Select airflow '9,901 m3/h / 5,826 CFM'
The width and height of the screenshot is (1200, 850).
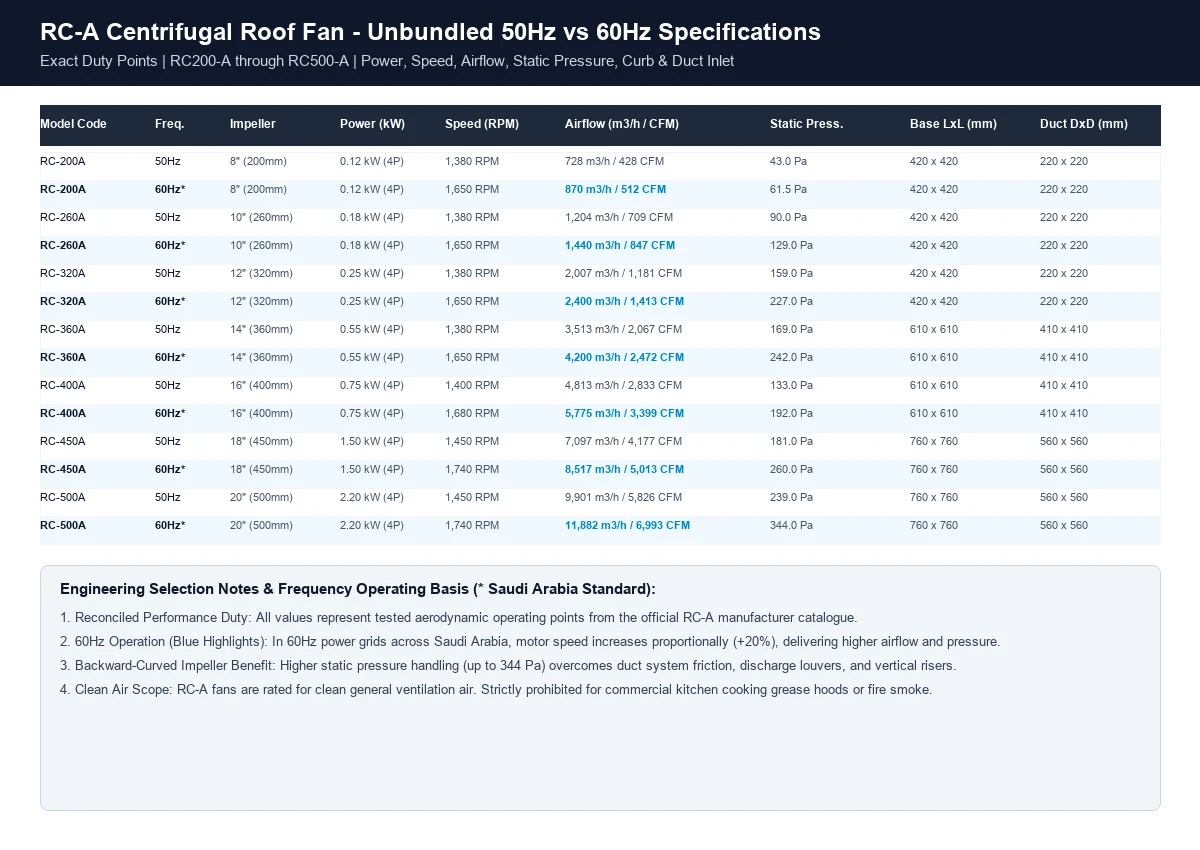pyautogui.click(x=623, y=497)
